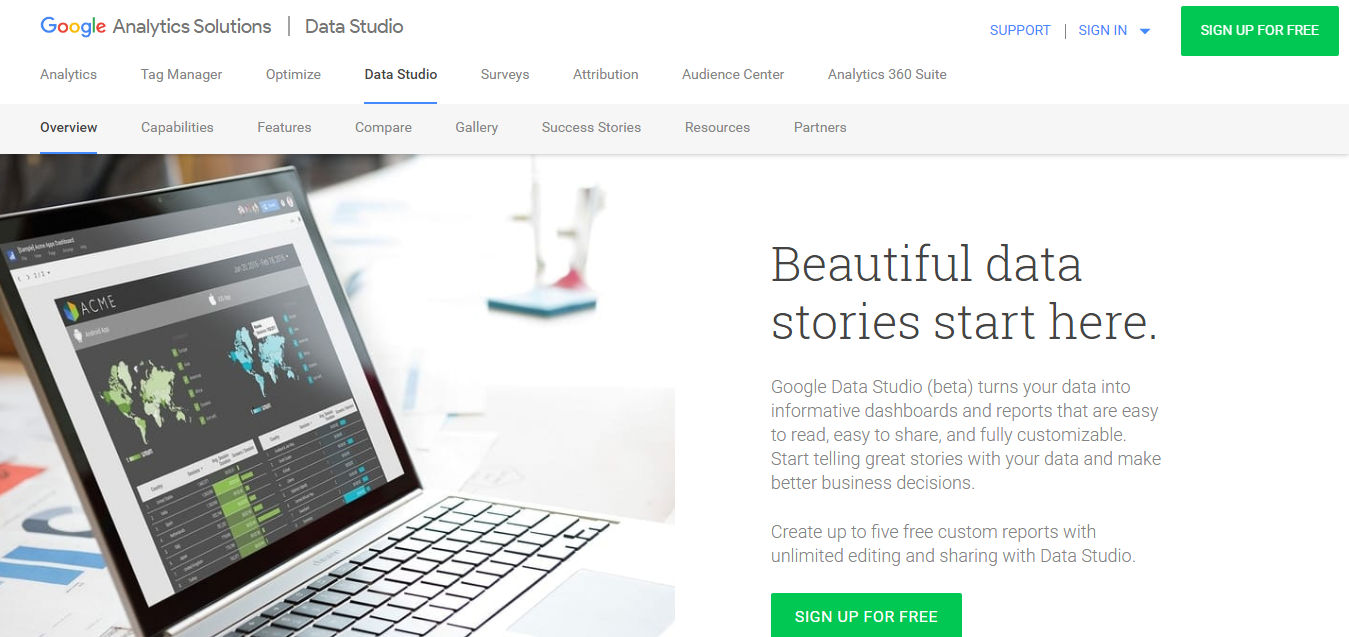Go to the Partners tab

820,127
